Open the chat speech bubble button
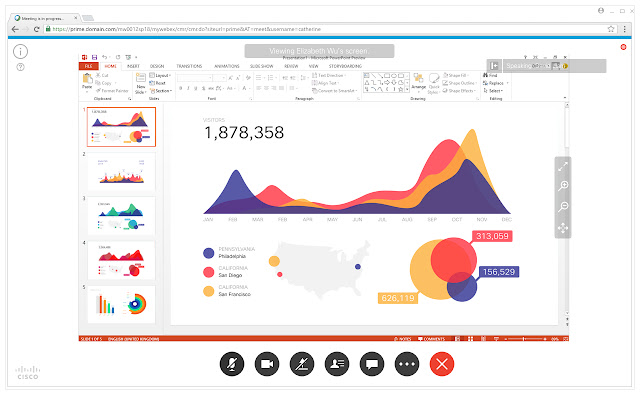This screenshot has width=640, height=400. point(372,364)
